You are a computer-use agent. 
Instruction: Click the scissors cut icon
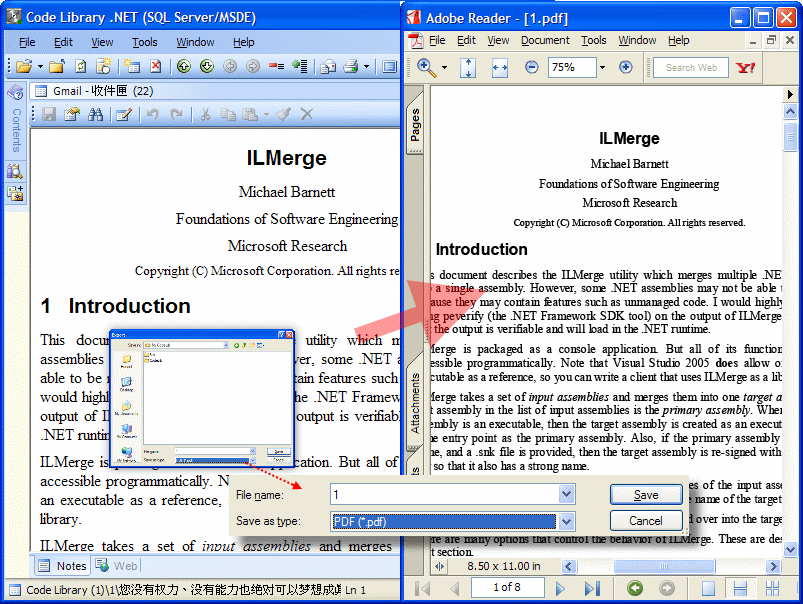(x=206, y=114)
